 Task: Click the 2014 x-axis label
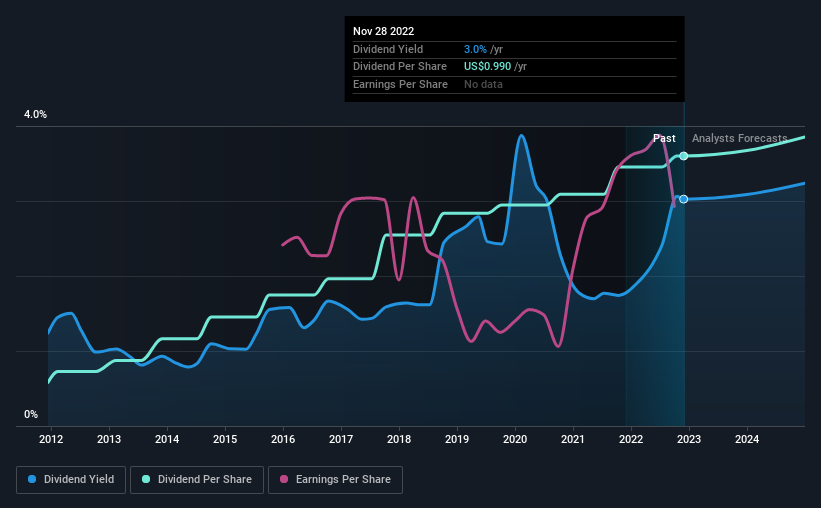pos(167,439)
